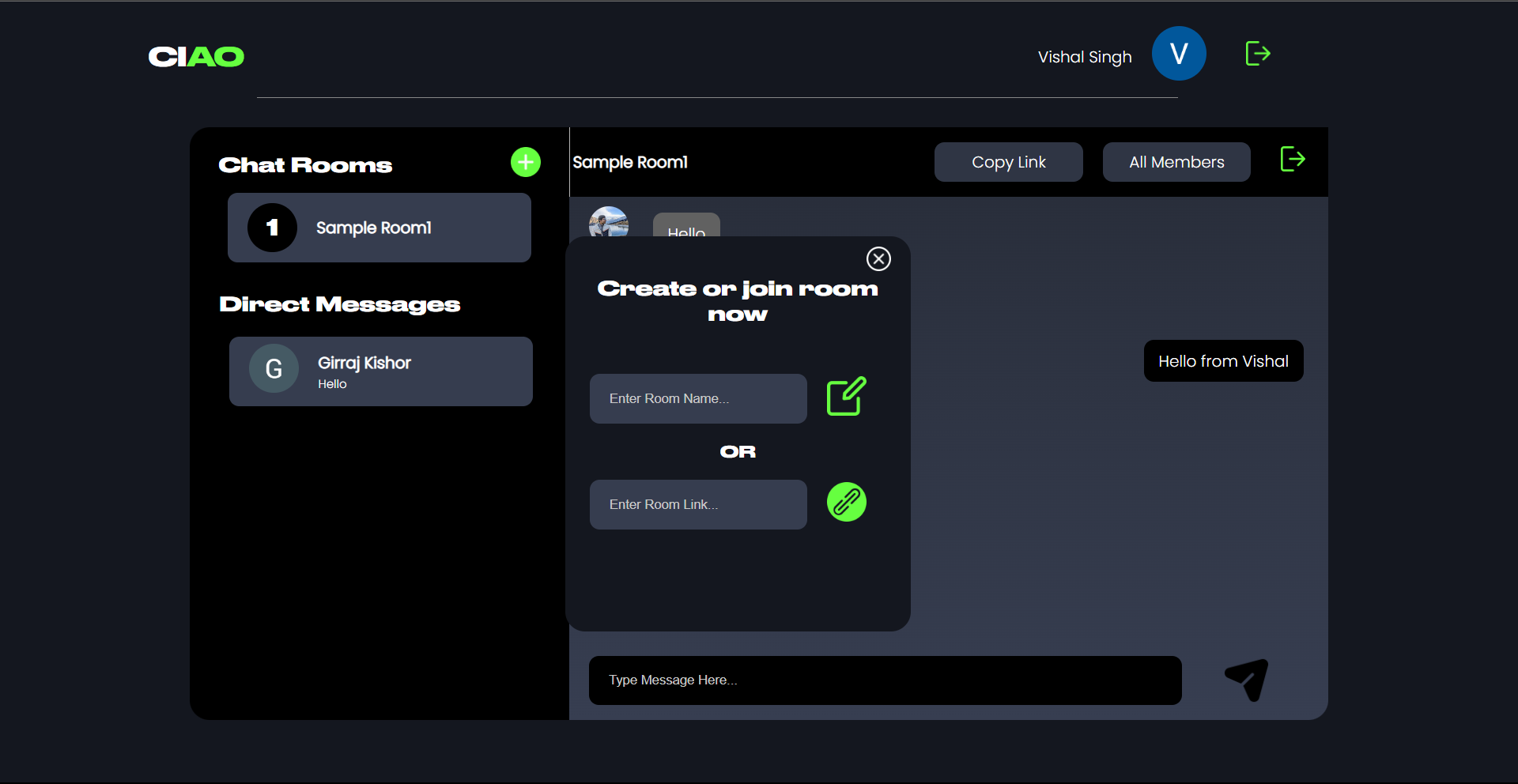Join room via the green paperclip icon

(847, 502)
